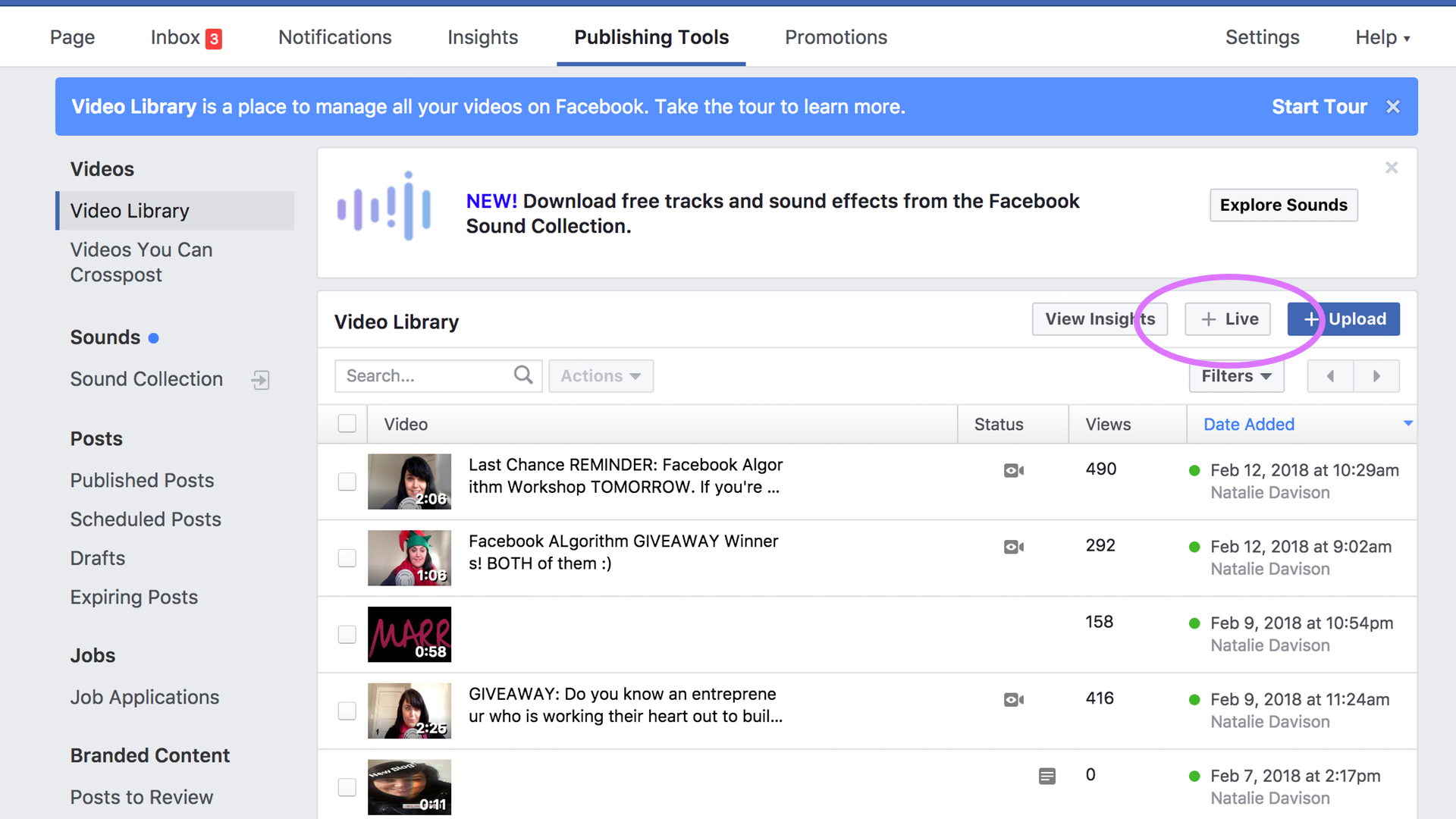Open the 0:11 video thumbnail
Image resolution: width=1456 pixels, height=819 pixels.
pos(409,787)
